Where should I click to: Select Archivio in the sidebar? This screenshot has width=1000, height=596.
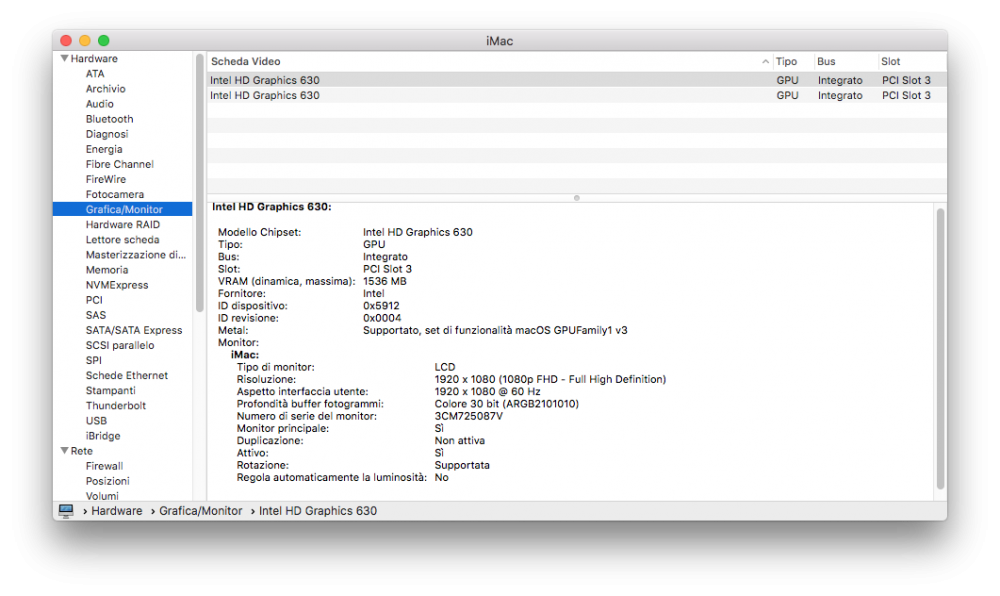105,89
